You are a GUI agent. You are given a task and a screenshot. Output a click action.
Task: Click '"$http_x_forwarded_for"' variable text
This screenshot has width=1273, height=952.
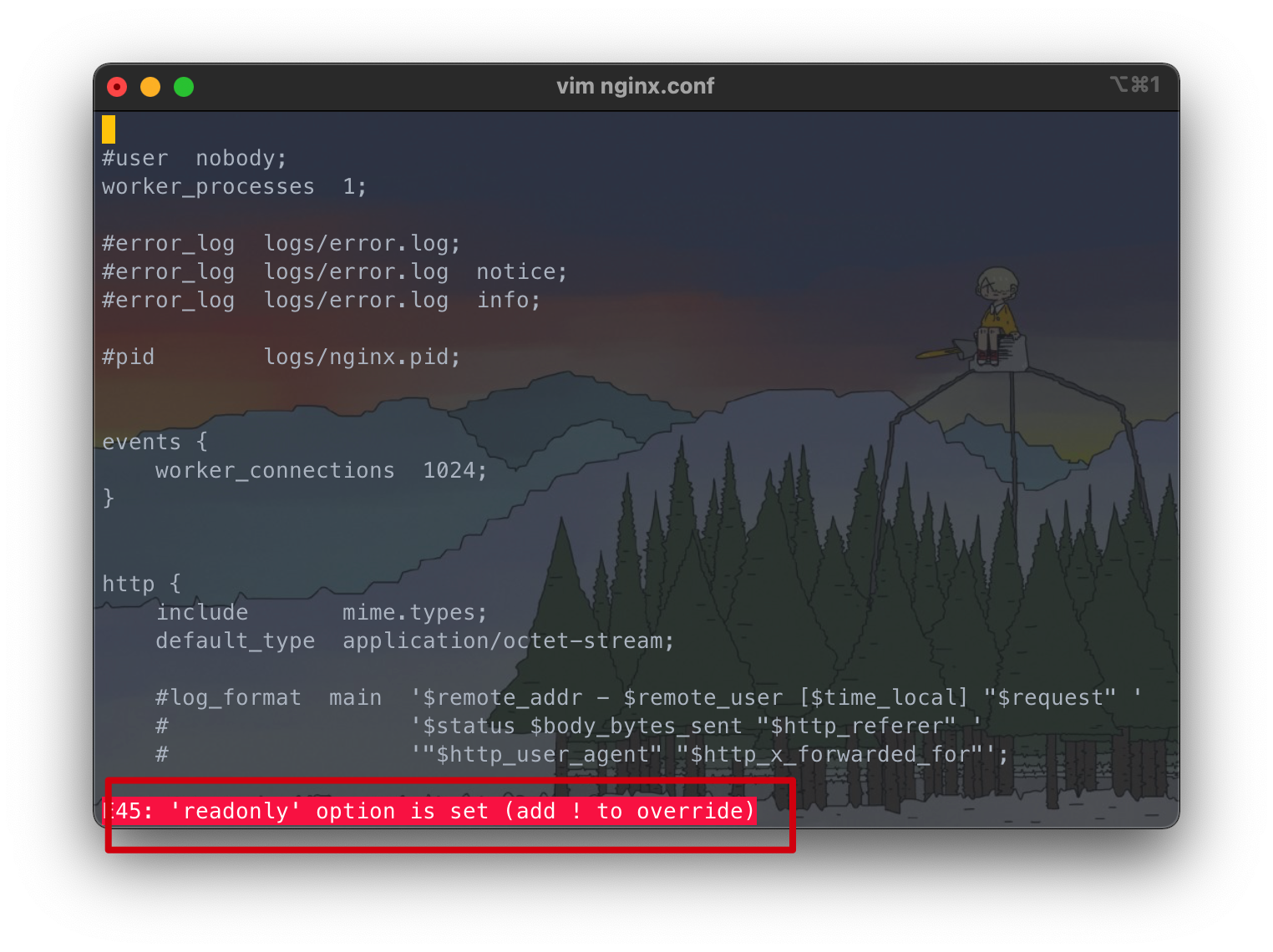click(x=829, y=755)
